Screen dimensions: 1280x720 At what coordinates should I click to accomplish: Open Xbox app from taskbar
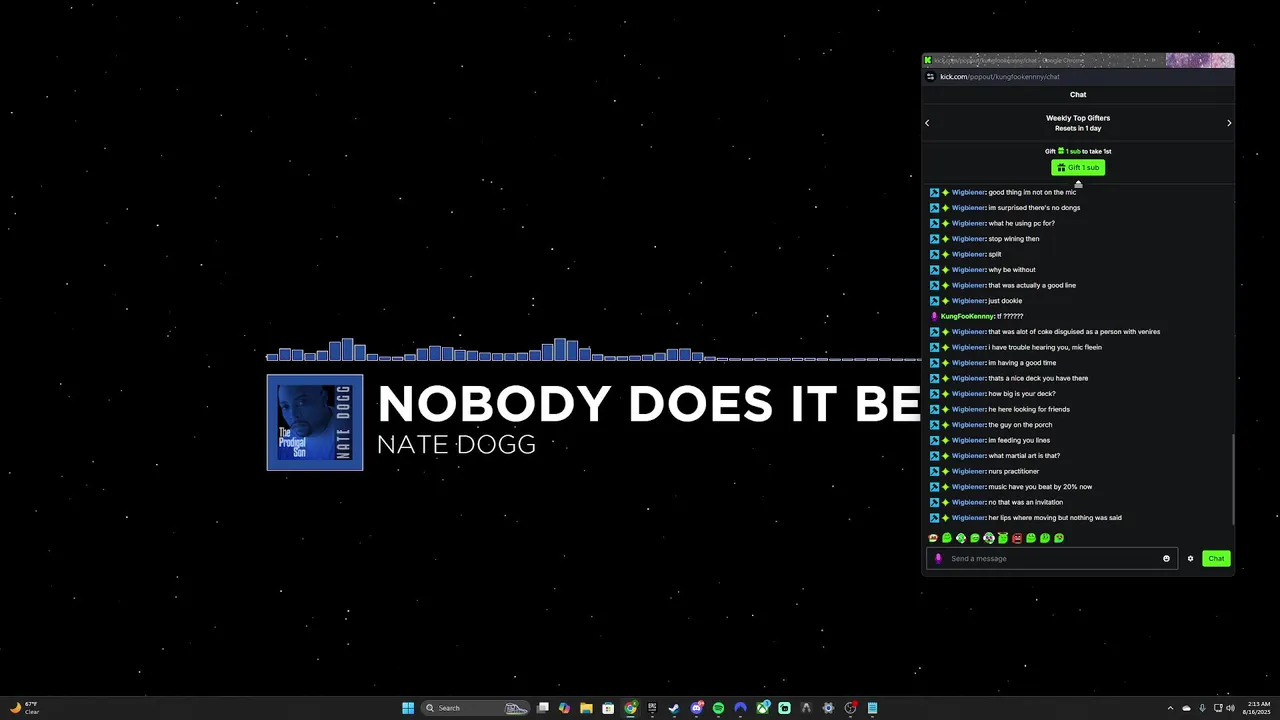[762, 708]
